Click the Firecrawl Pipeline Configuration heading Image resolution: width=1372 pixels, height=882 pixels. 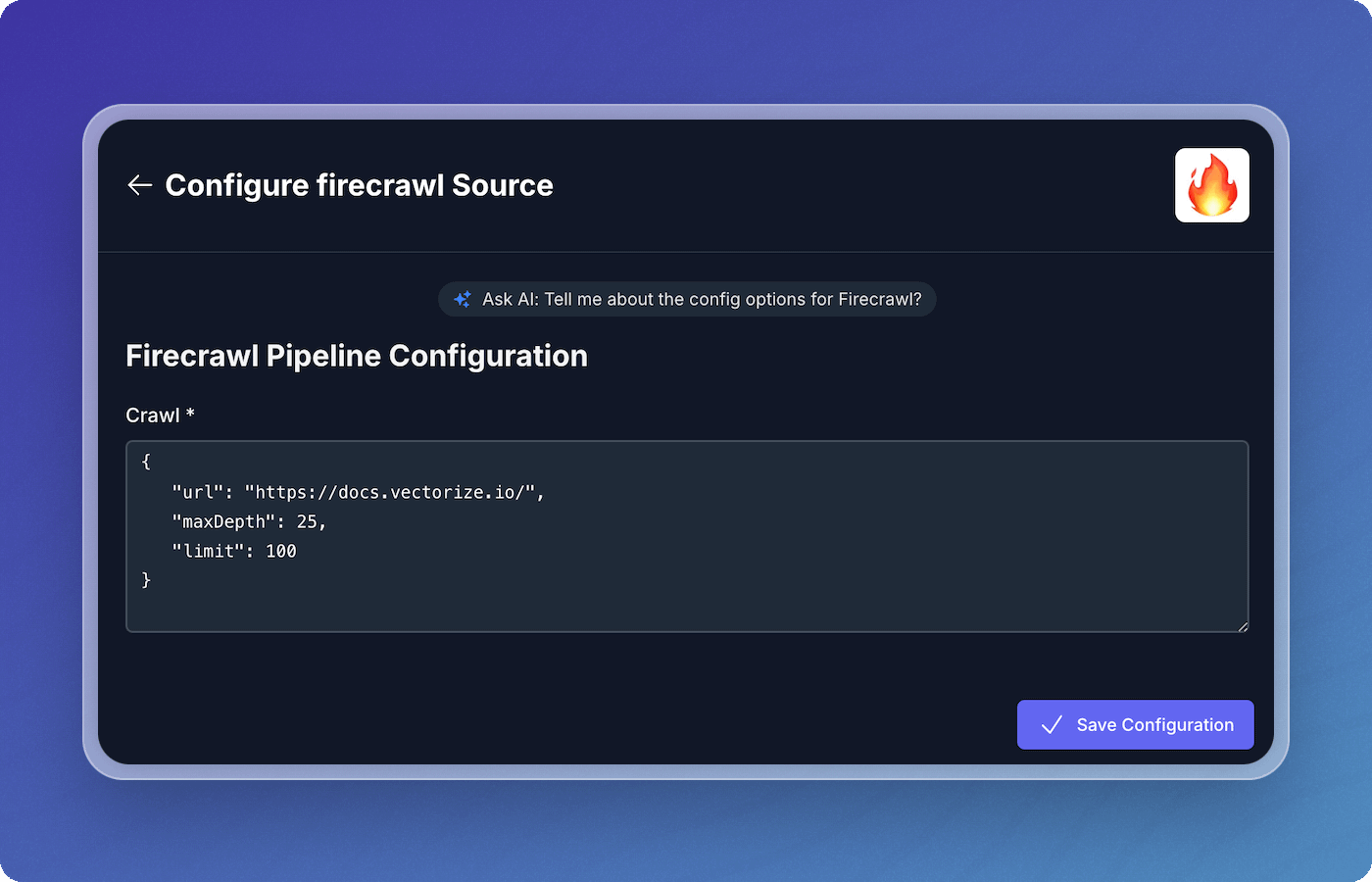click(357, 356)
